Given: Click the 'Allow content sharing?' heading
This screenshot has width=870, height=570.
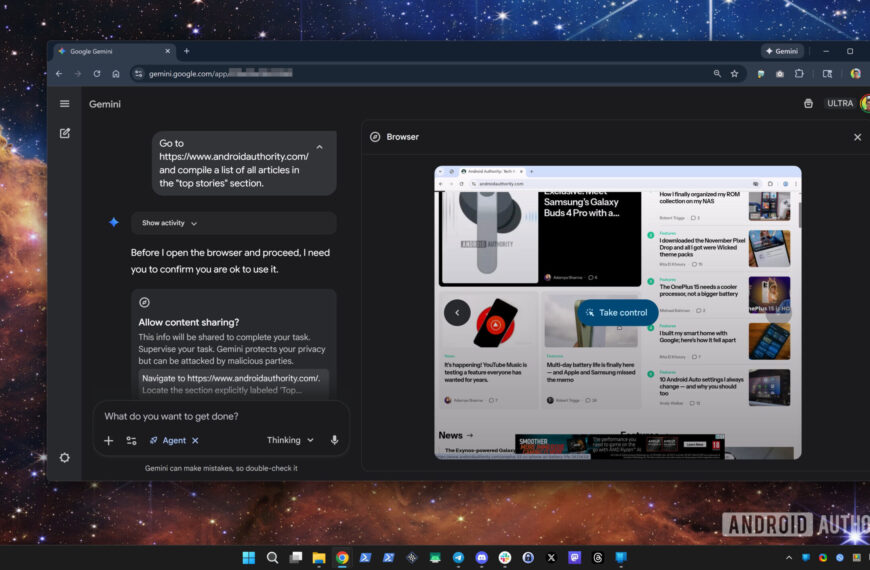Looking at the screenshot, I should [189, 322].
